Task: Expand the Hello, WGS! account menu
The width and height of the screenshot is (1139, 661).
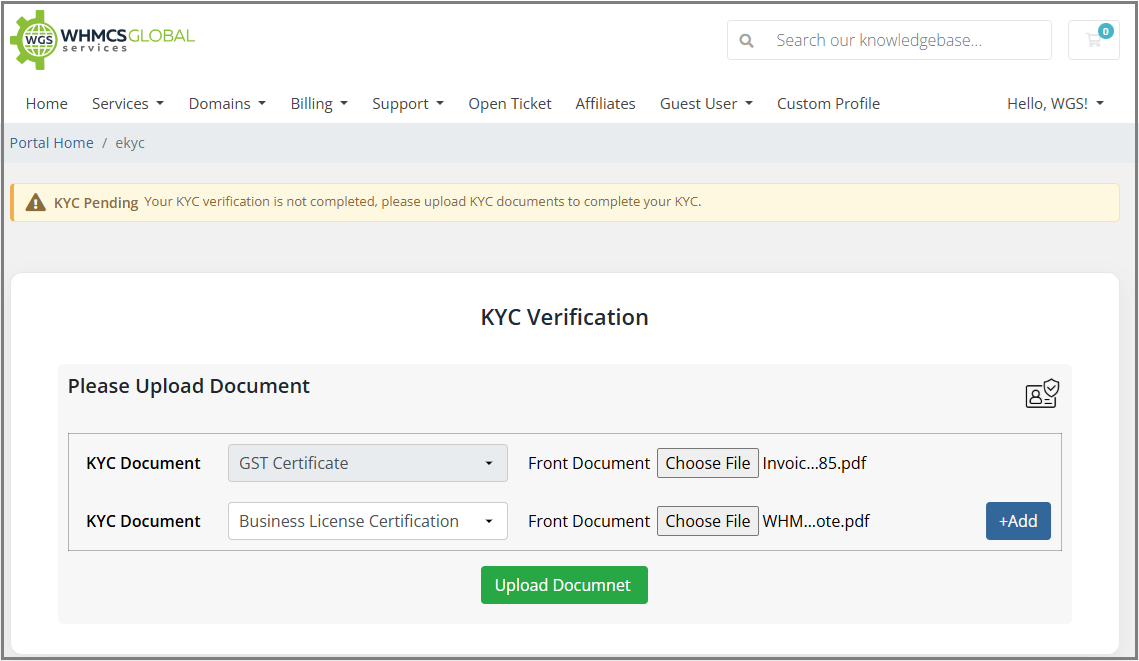Action: pos(1055,104)
